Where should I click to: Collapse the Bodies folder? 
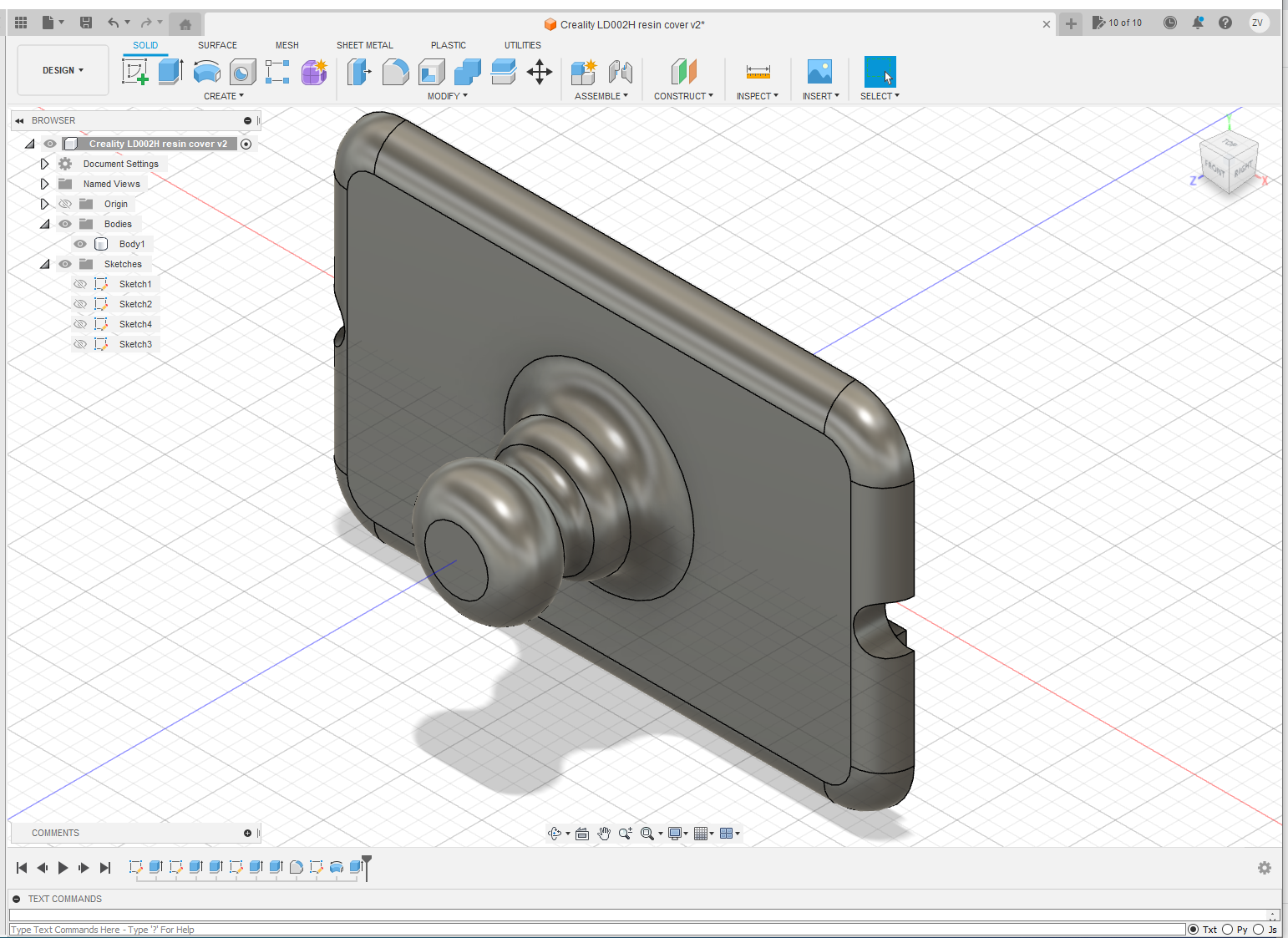(44, 224)
